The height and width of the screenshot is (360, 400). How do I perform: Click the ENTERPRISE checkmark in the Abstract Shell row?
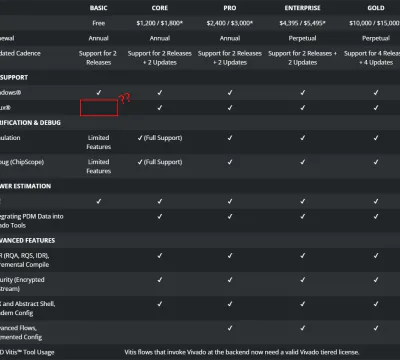click(x=302, y=304)
